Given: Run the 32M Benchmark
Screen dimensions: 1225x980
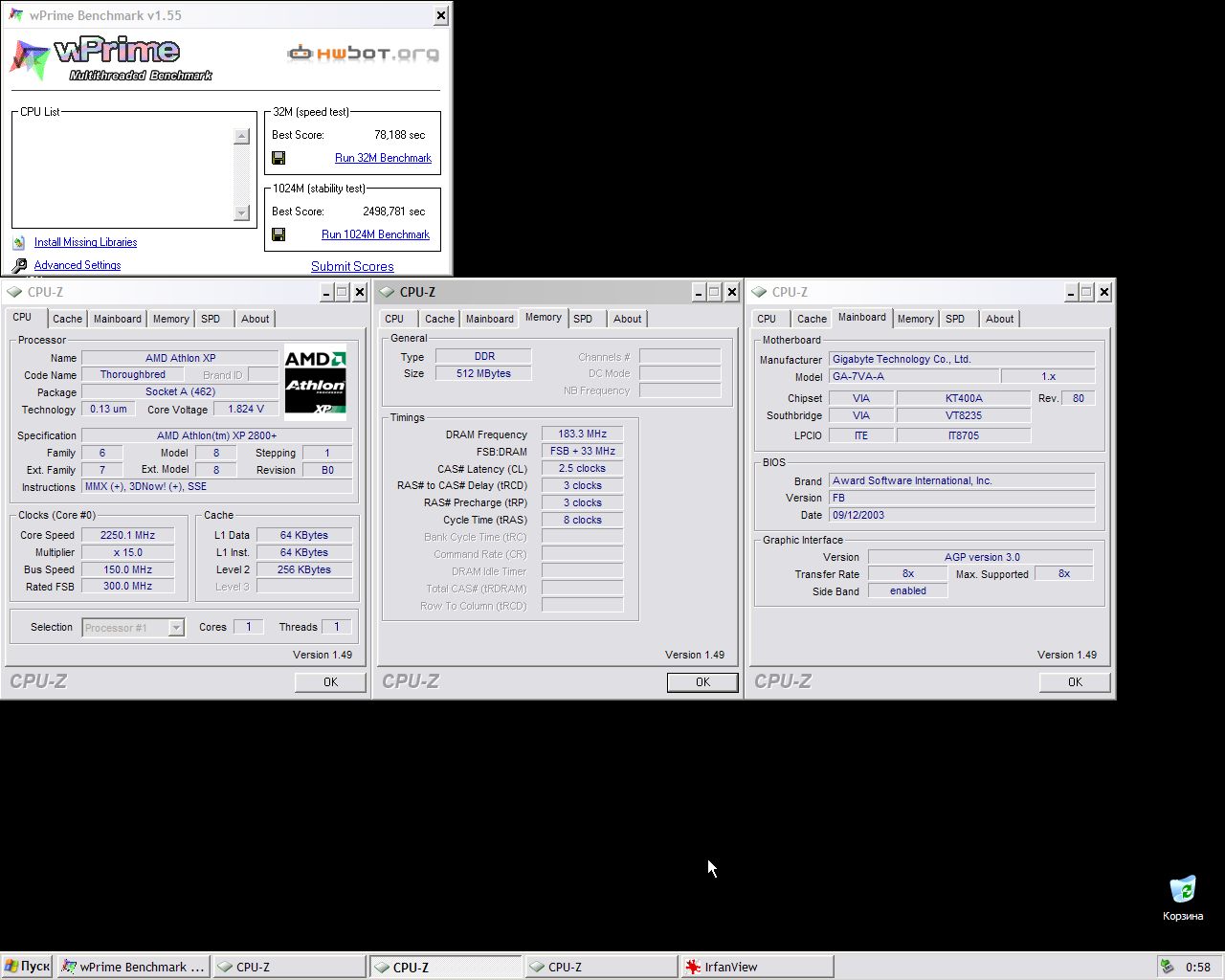Looking at the screenshot, I should tap(383, 158).
